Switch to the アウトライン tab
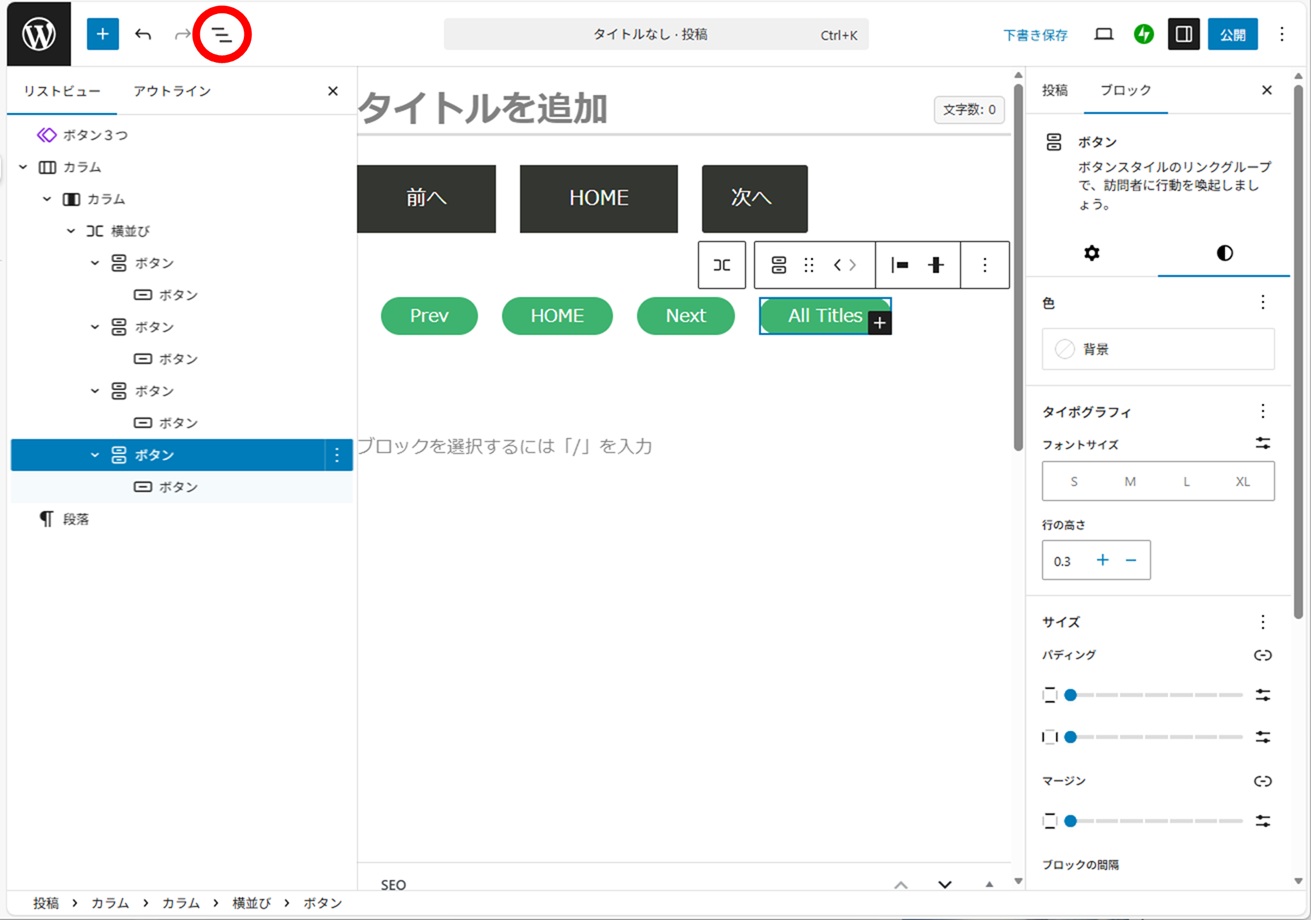 (x=172, y=91)
